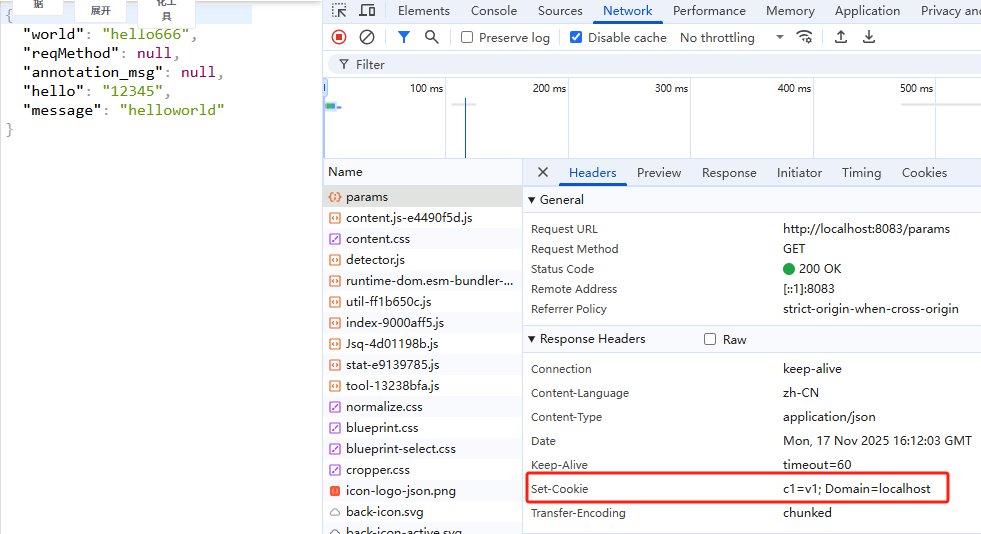Toggle Preserve log checkbox
Viewport: 981px width, 534px height.
pos(467,38)
